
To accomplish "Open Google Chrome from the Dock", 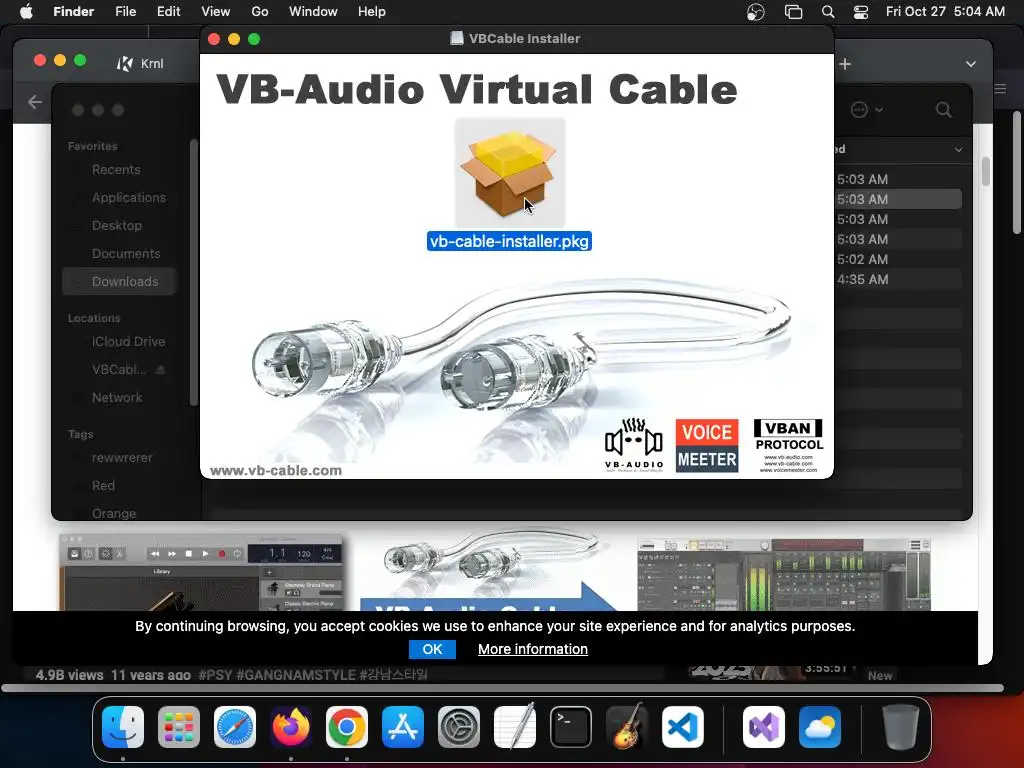I will pos(347,727).
